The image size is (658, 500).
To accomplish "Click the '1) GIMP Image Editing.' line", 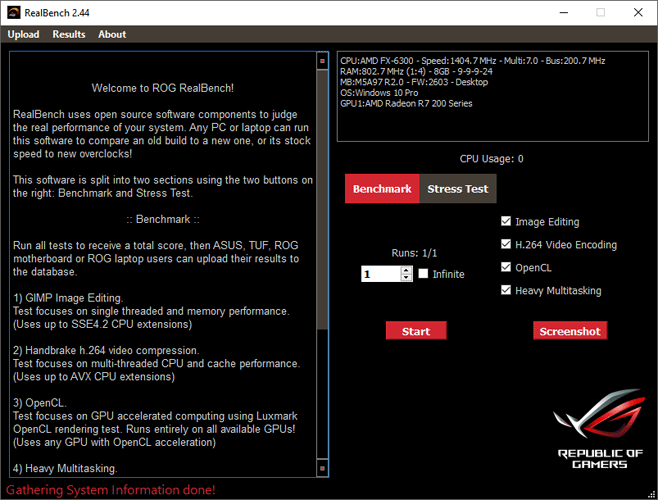I will tap(68, 298).
